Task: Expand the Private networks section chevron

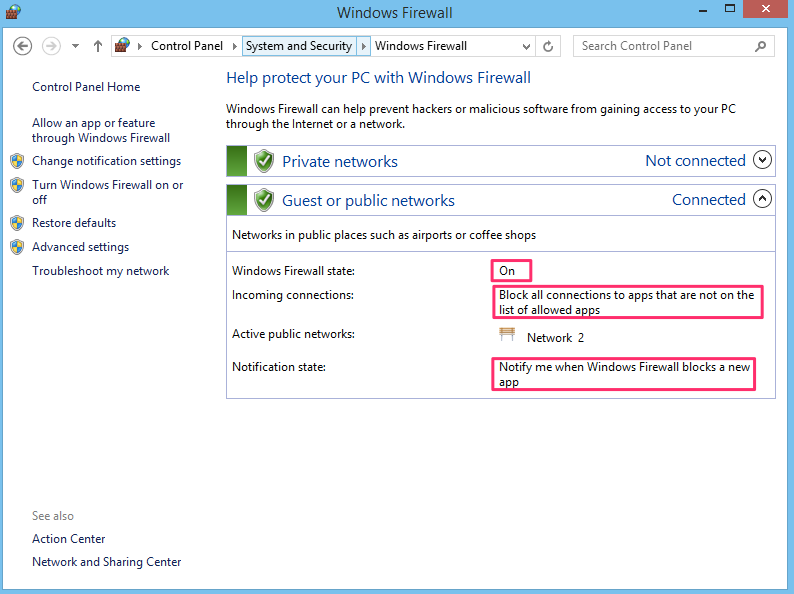Action: [762, 160]
